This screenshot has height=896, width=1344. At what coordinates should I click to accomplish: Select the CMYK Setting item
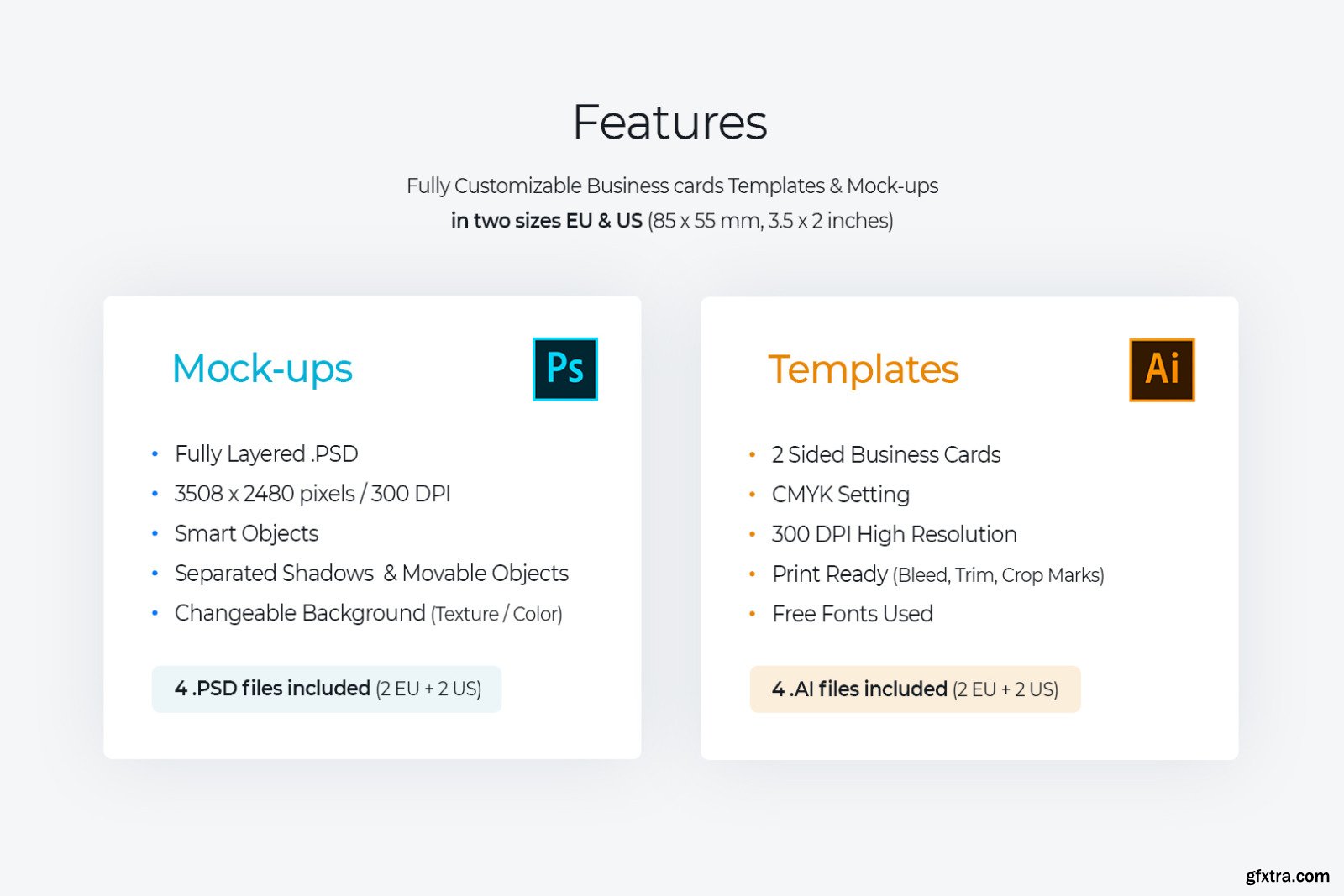(x=840, y=495)
